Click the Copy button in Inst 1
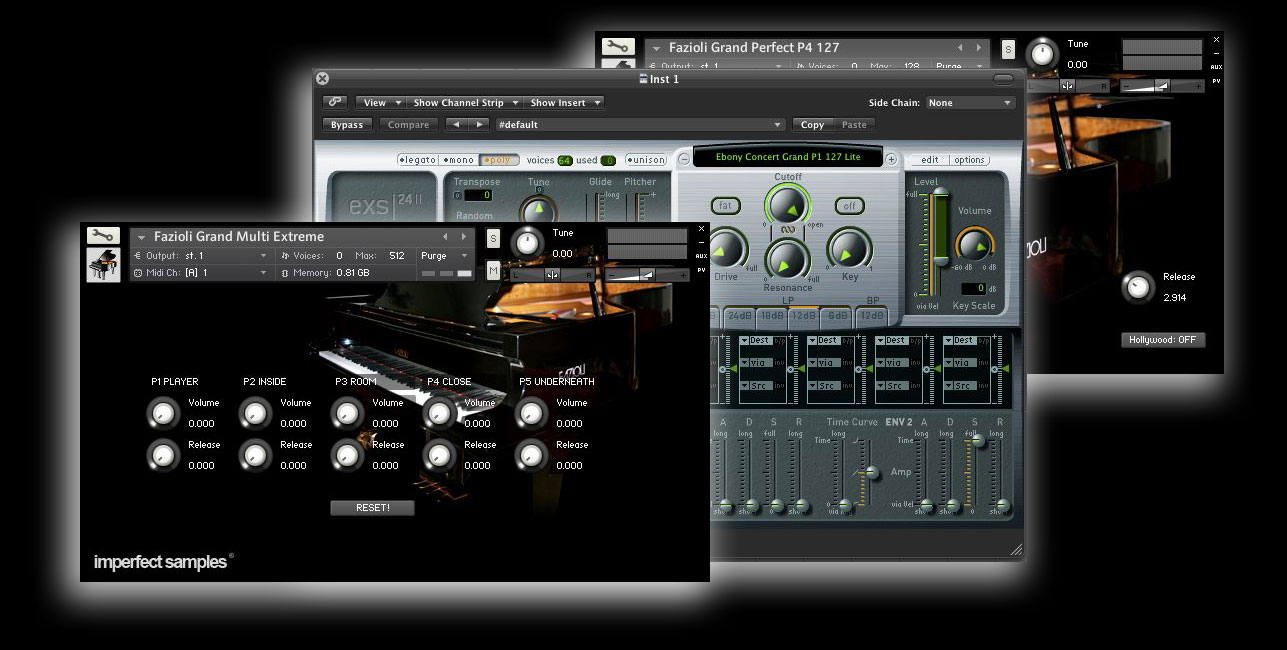Viewport: 1287px width, 650px height. pyautogui.click(x=812, y=125)
